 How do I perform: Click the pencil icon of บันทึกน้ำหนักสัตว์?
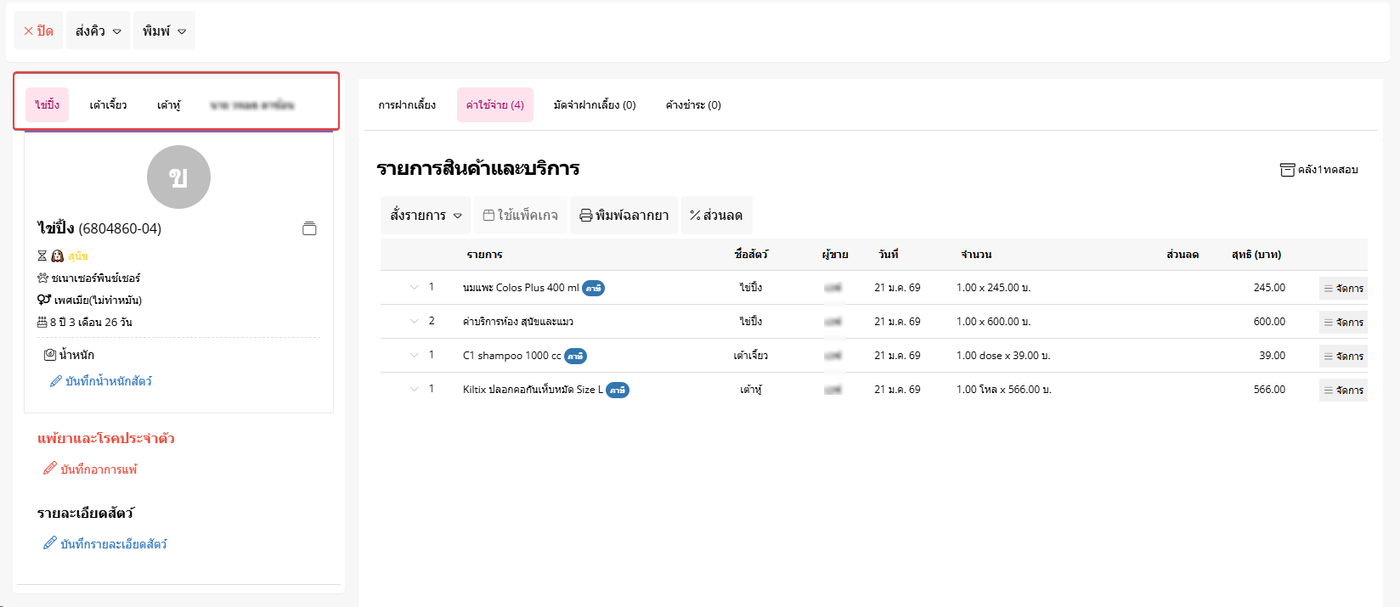pyautogui.click(x=55, y=381)
